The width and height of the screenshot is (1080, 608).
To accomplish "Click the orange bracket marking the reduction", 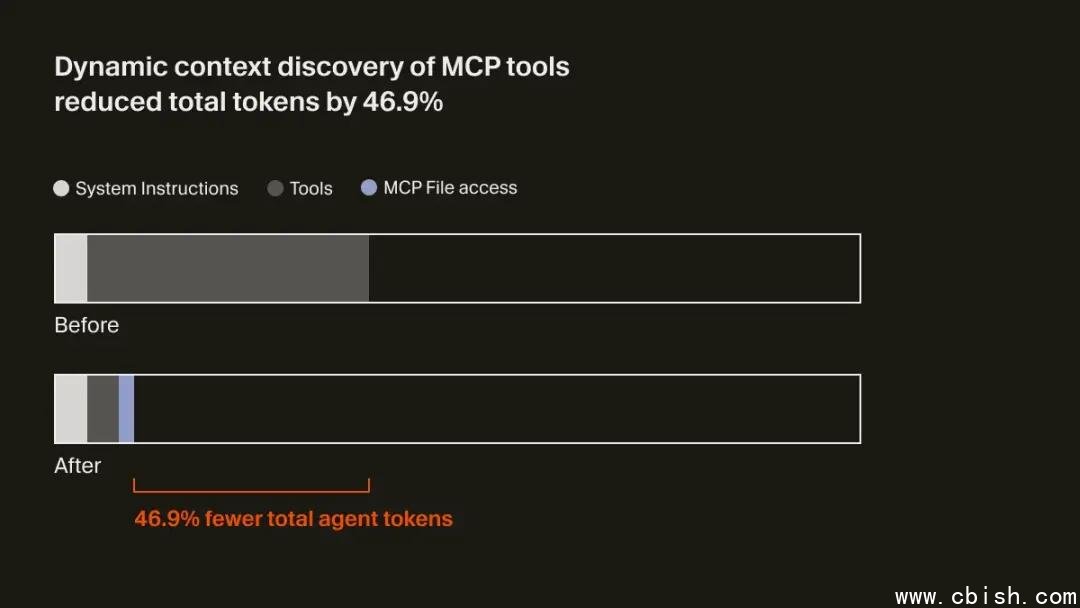I will [x=251, y=490].
